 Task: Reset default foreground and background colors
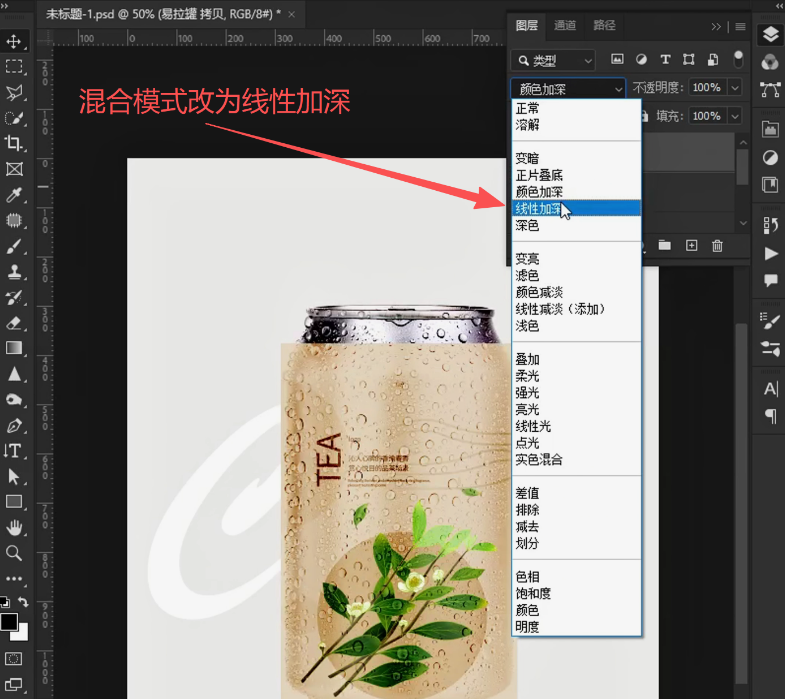(x=5, y=601)
